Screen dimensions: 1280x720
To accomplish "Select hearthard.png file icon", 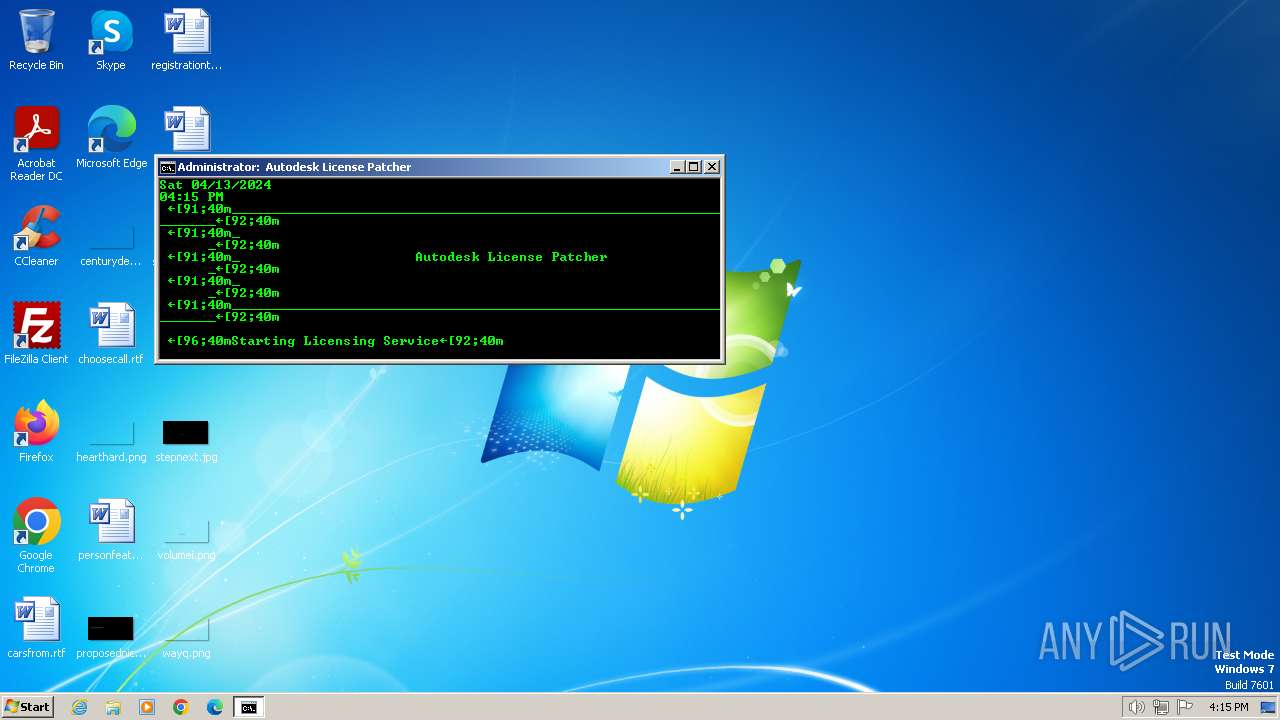I will 111,440.
